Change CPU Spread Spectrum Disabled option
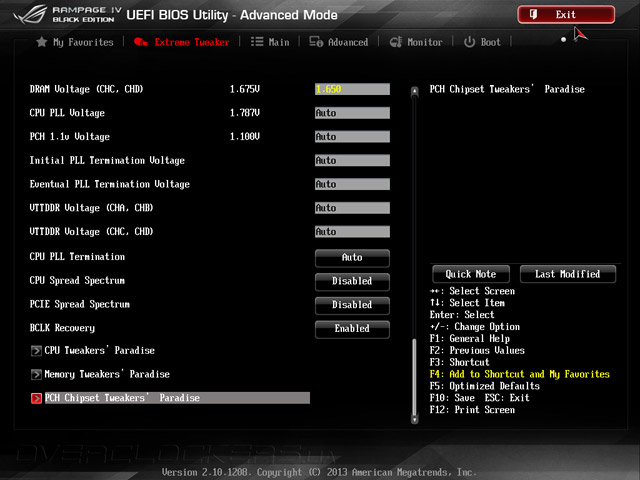640x480 pixels. click(352, 281)
